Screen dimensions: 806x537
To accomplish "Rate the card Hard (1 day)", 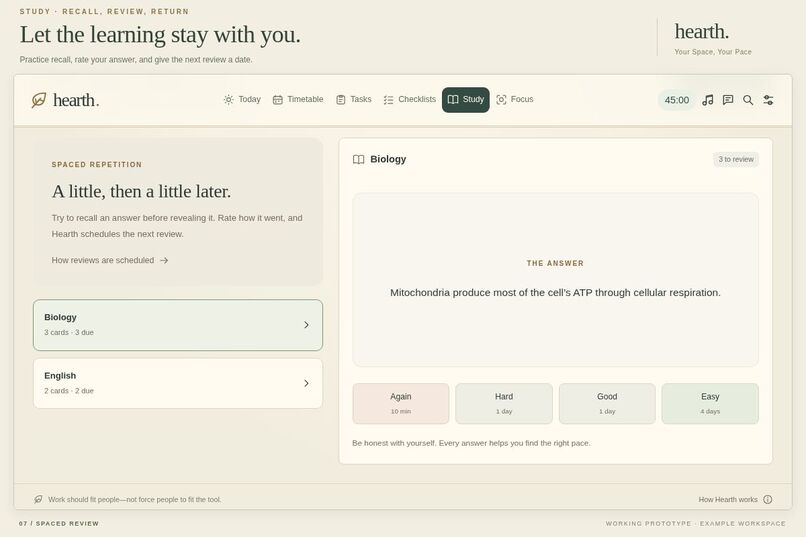I will (x=504, y=403).
